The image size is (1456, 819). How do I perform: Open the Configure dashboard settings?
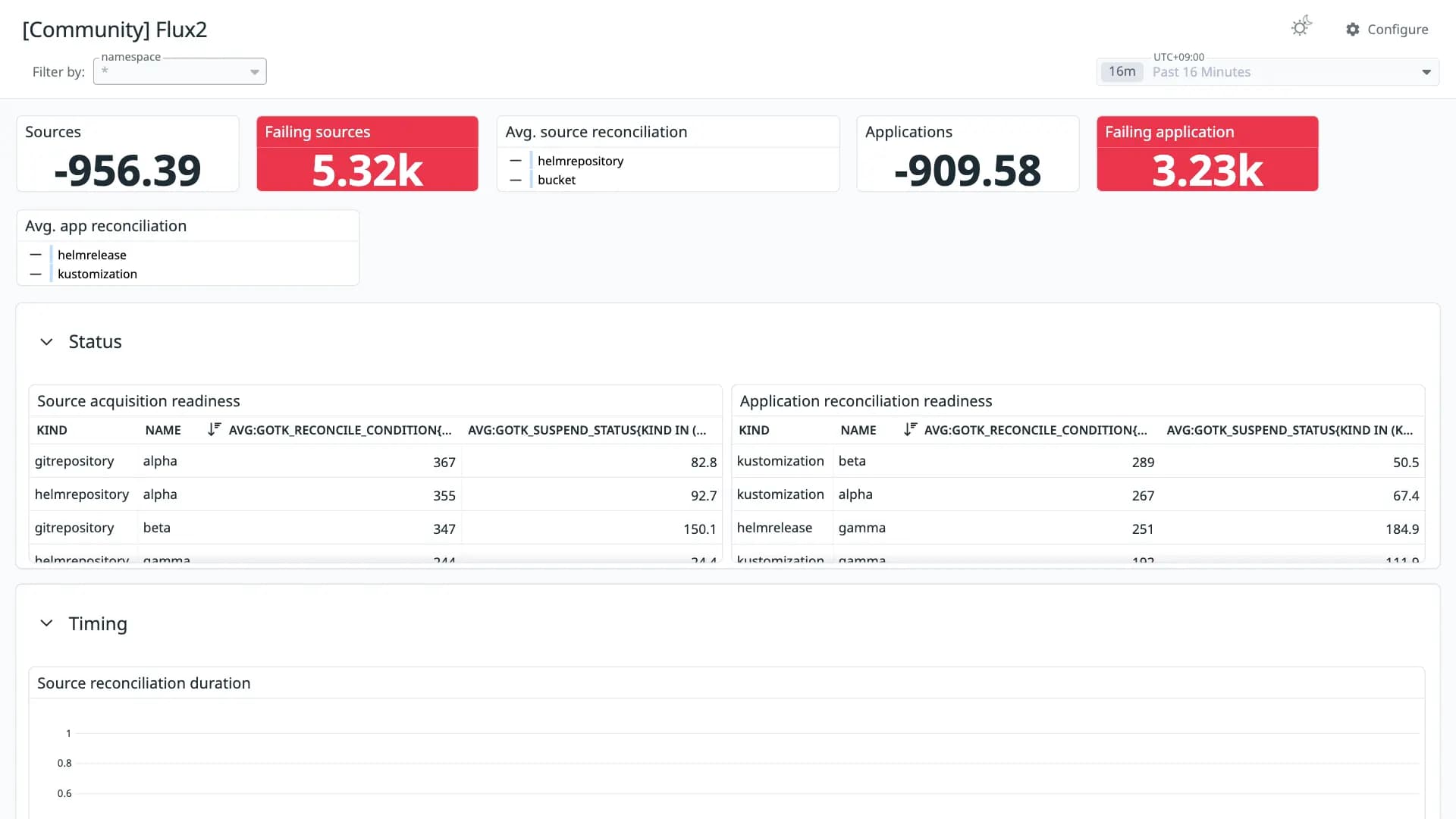(1387, 30)
